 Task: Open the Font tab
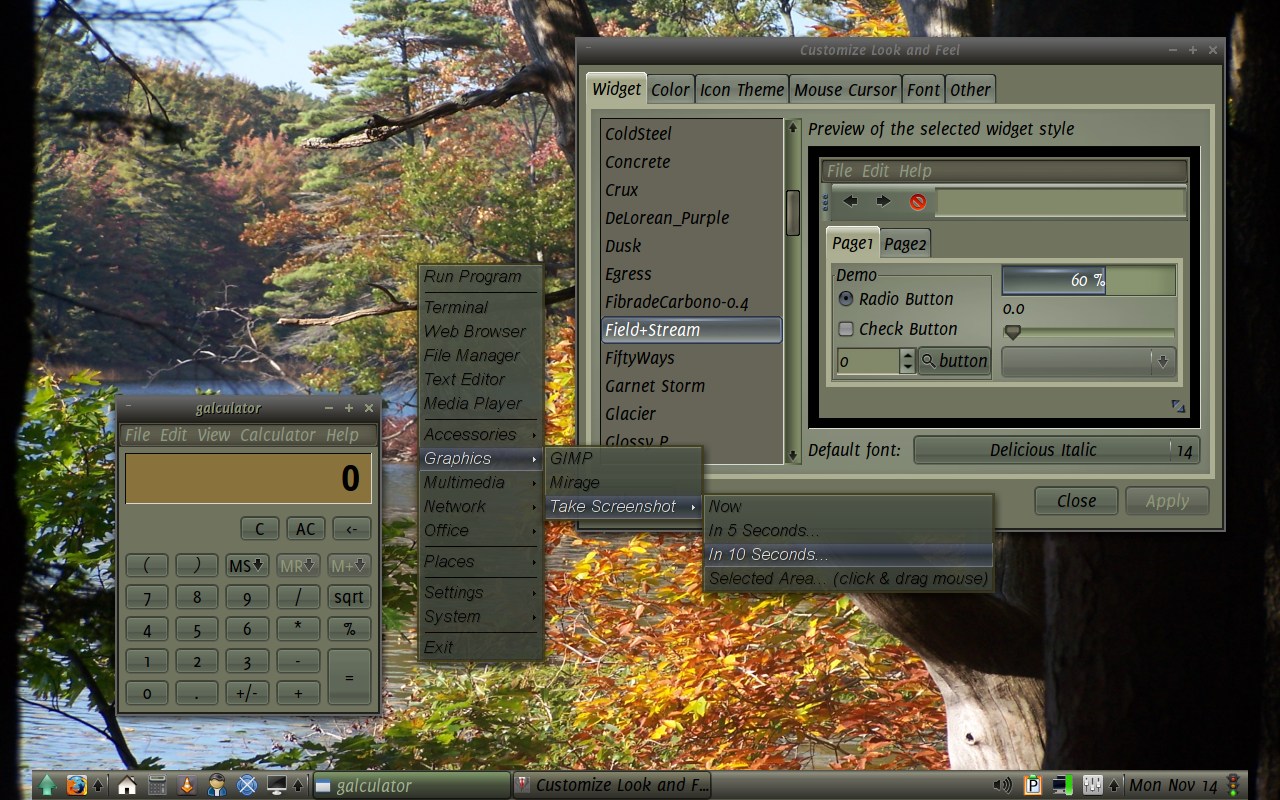[x=923, y=90]
